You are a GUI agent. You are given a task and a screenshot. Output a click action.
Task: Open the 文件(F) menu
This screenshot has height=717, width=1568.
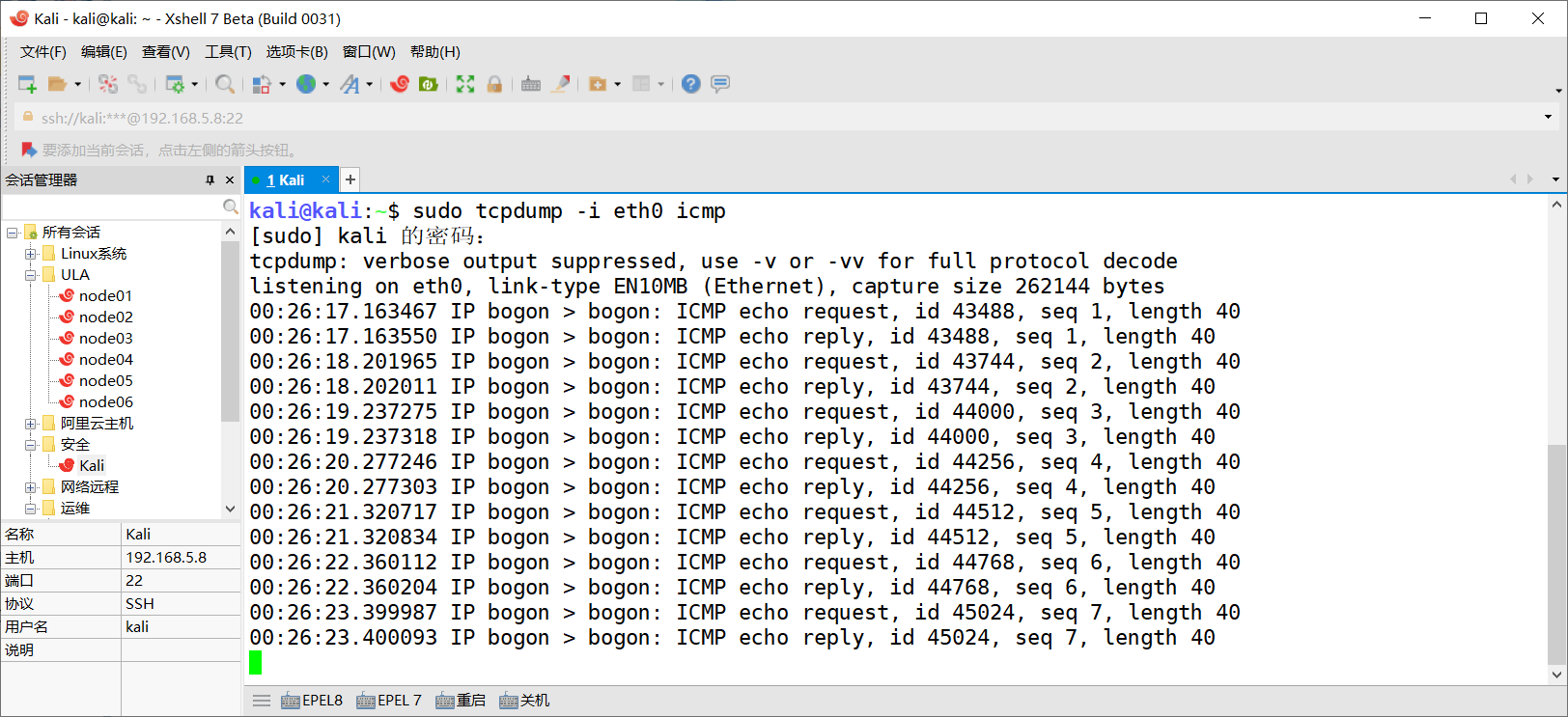point(43,51)
